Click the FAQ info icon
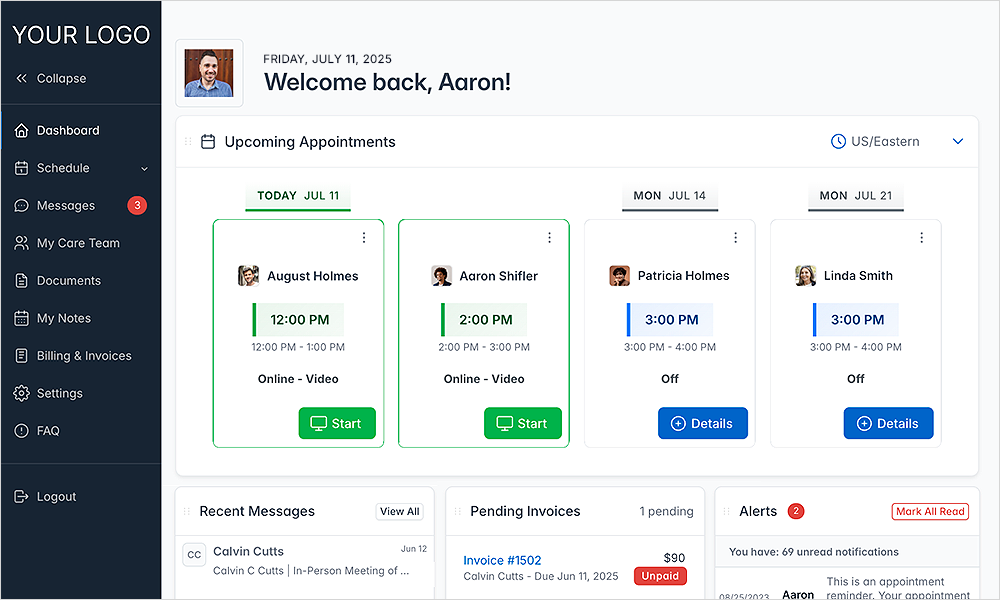This screenshot has width=1000, height=600. click(21, 431)
